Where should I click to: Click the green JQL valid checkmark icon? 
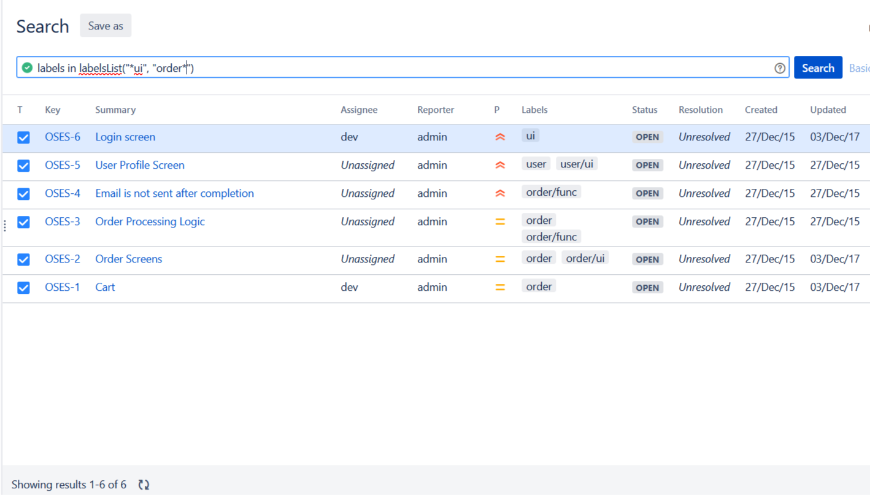pyautogui.click(x=27, y=68)
